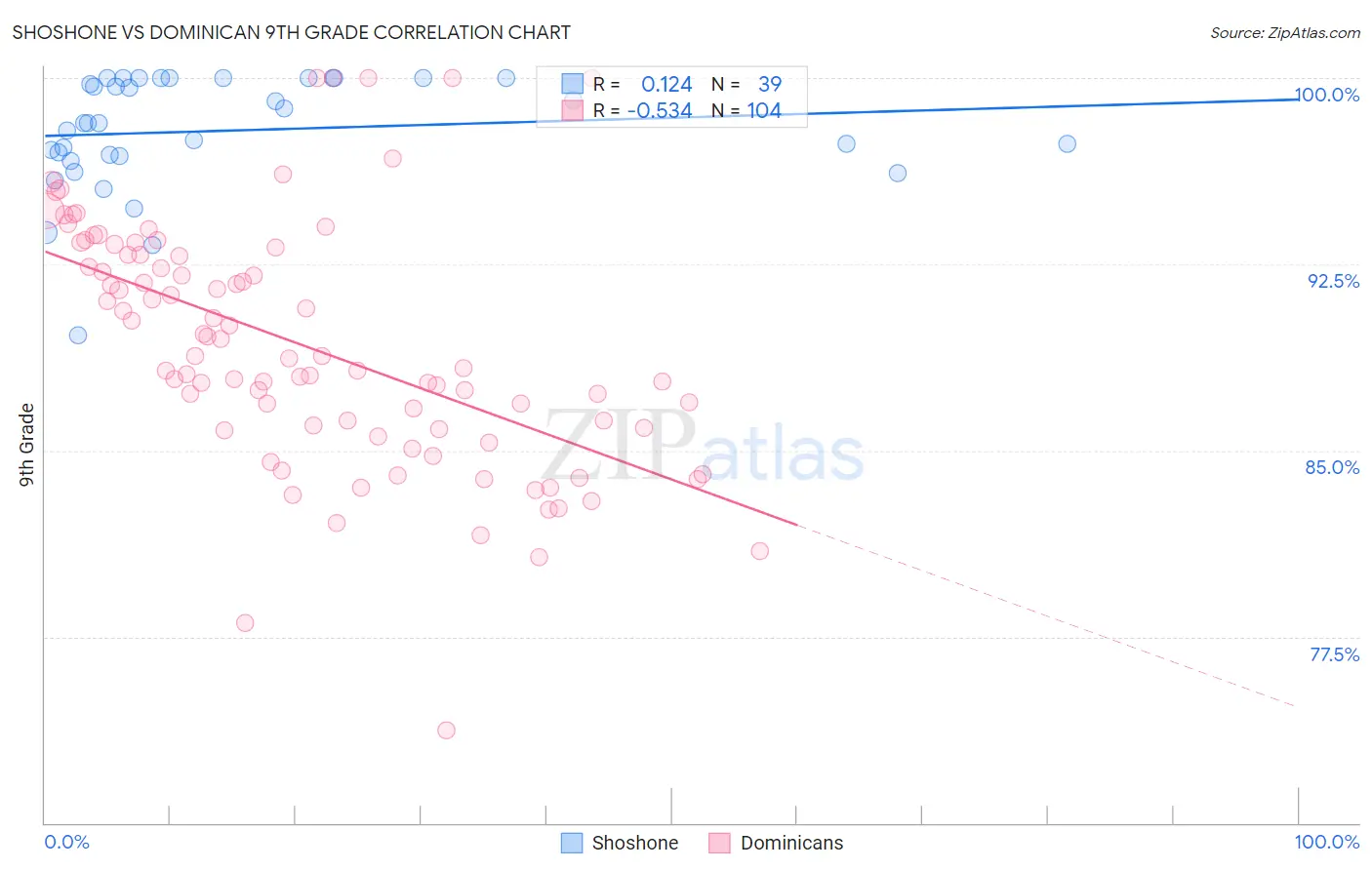Click the pink swatch in correlation box
This screenshot has width=1372, height=870.
click(572, 110)
